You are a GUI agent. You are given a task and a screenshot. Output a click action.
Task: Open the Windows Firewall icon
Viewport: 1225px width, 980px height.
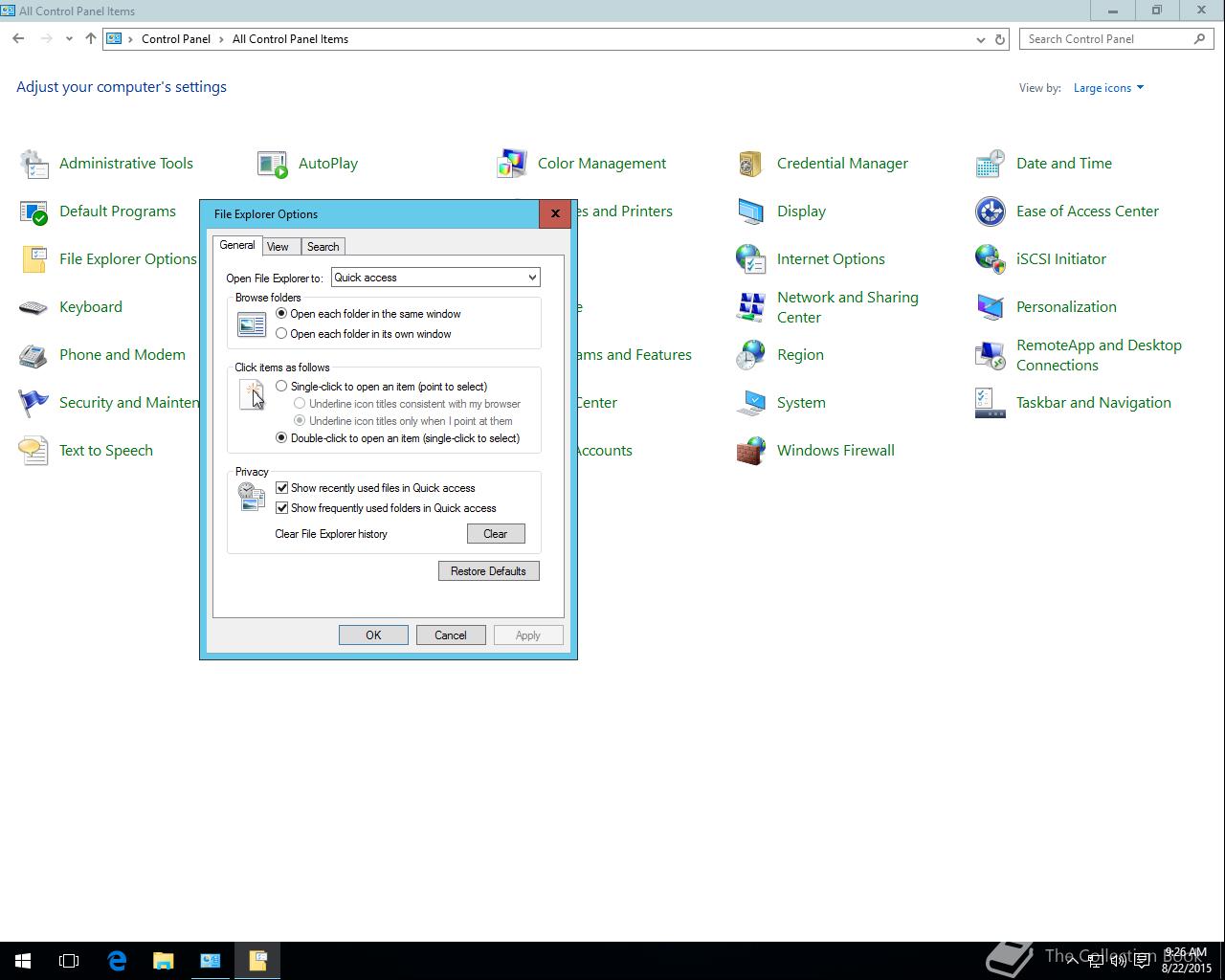[x=751, y=451]
